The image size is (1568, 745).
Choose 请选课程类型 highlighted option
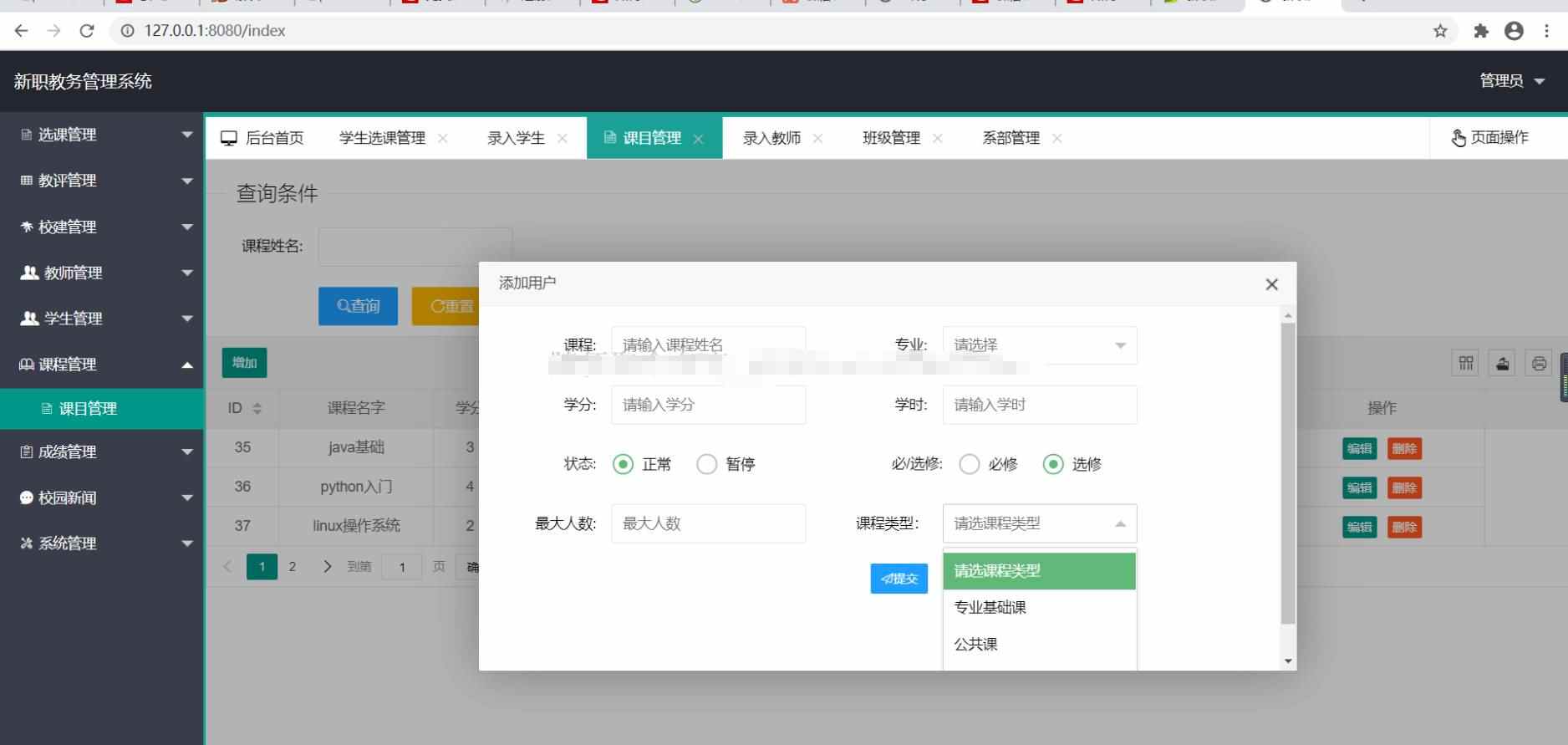[x=1040, y=570]
